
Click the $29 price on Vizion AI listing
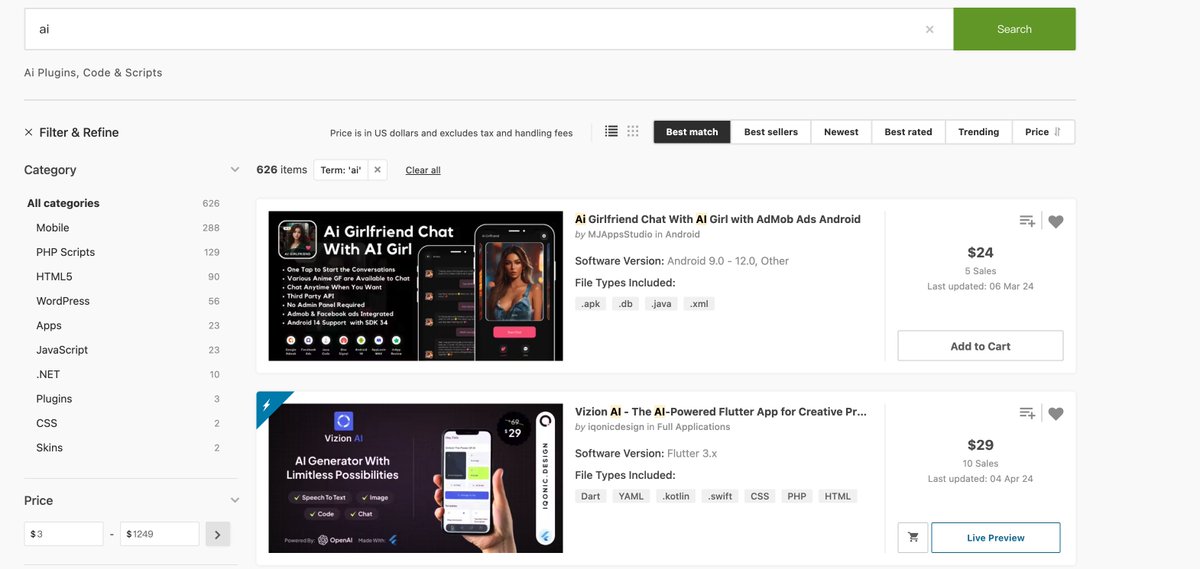980,445
